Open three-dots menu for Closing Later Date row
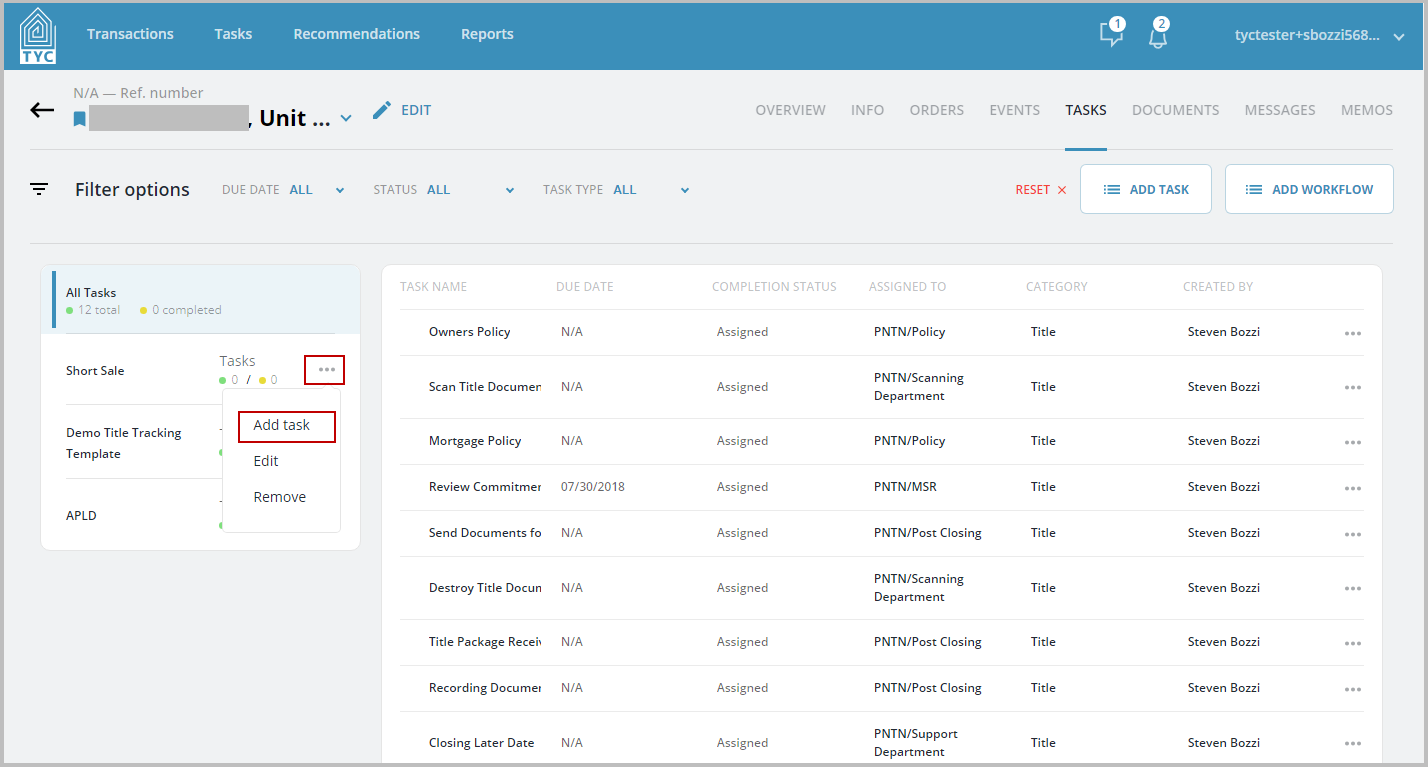The image size is (1428, 767). [1353, 744]
